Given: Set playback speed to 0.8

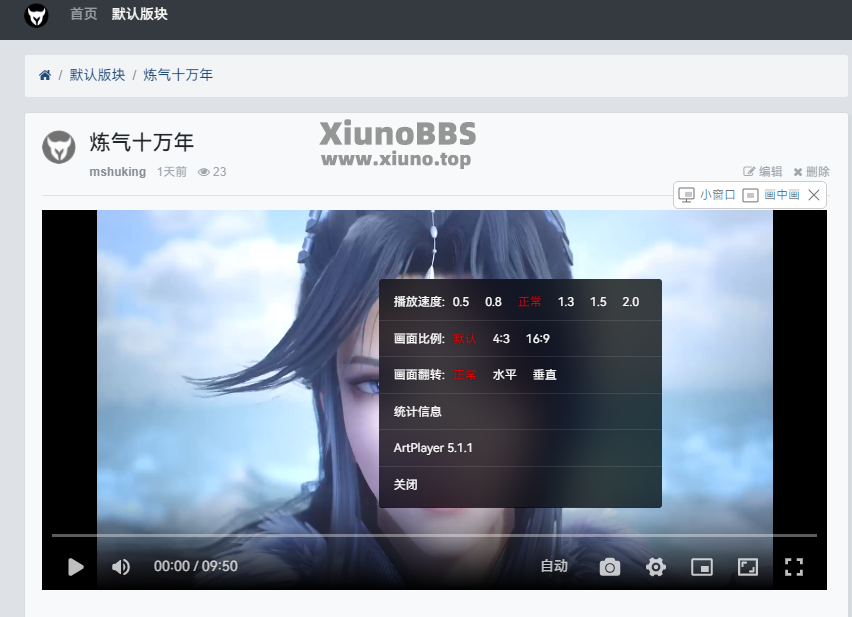Looking at the screenshot, I should pyautogui.click(x=493, y=302).
